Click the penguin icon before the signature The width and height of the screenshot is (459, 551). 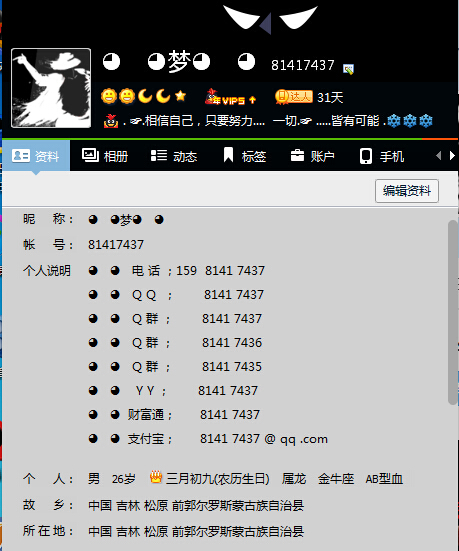(111, 121)
